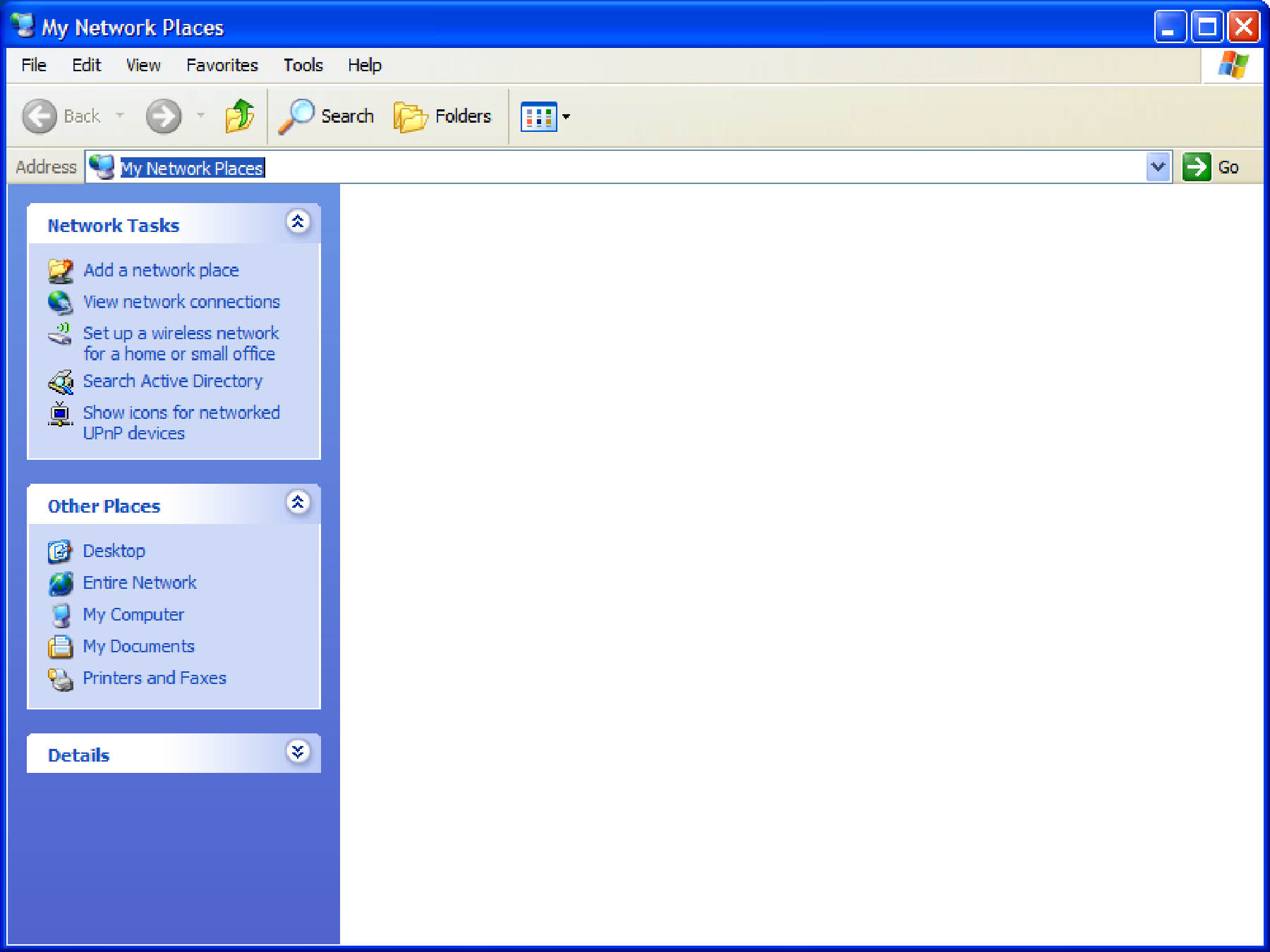Click the View network connections globe icon

(x=61, y=303)
